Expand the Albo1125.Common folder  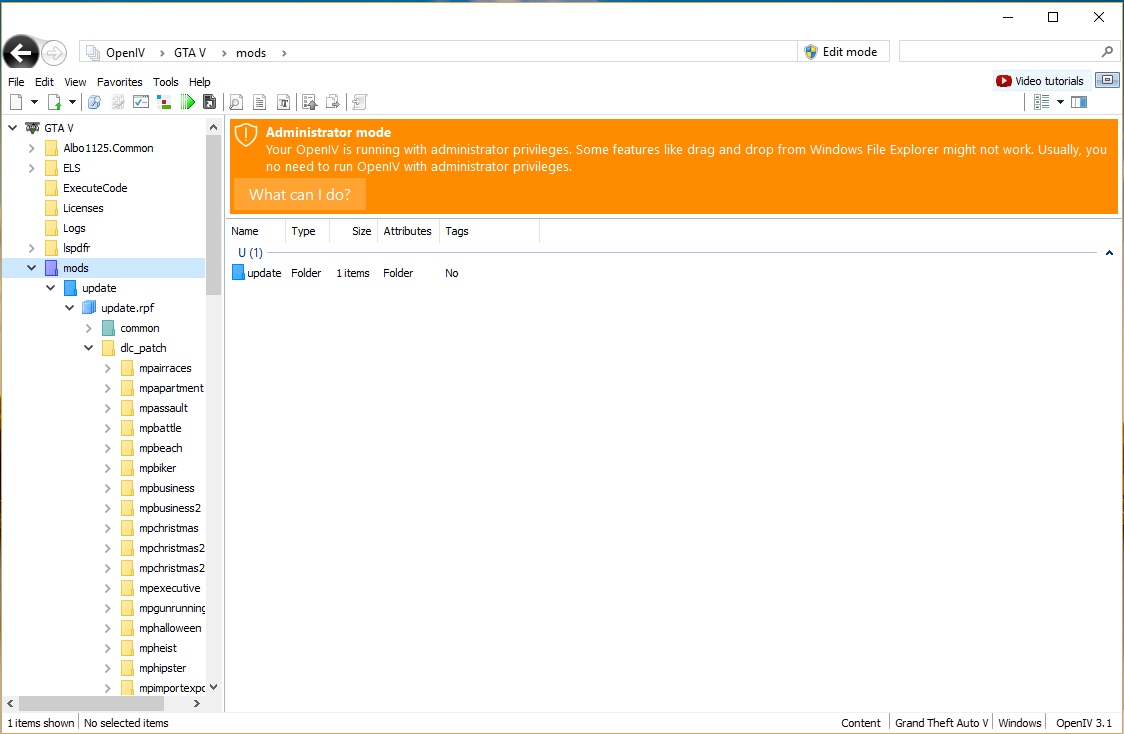[32, 148]
